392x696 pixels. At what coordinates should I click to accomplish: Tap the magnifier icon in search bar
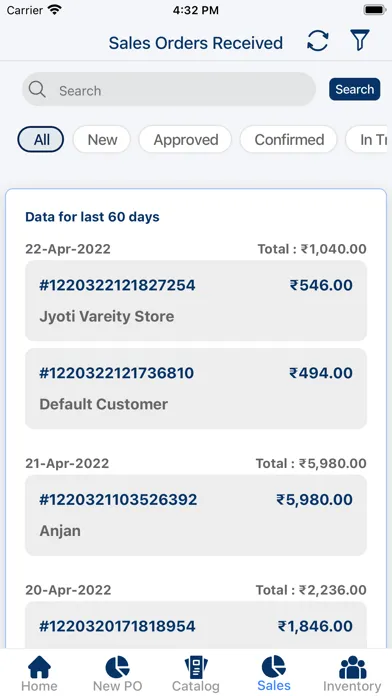[x=37, y=90]
